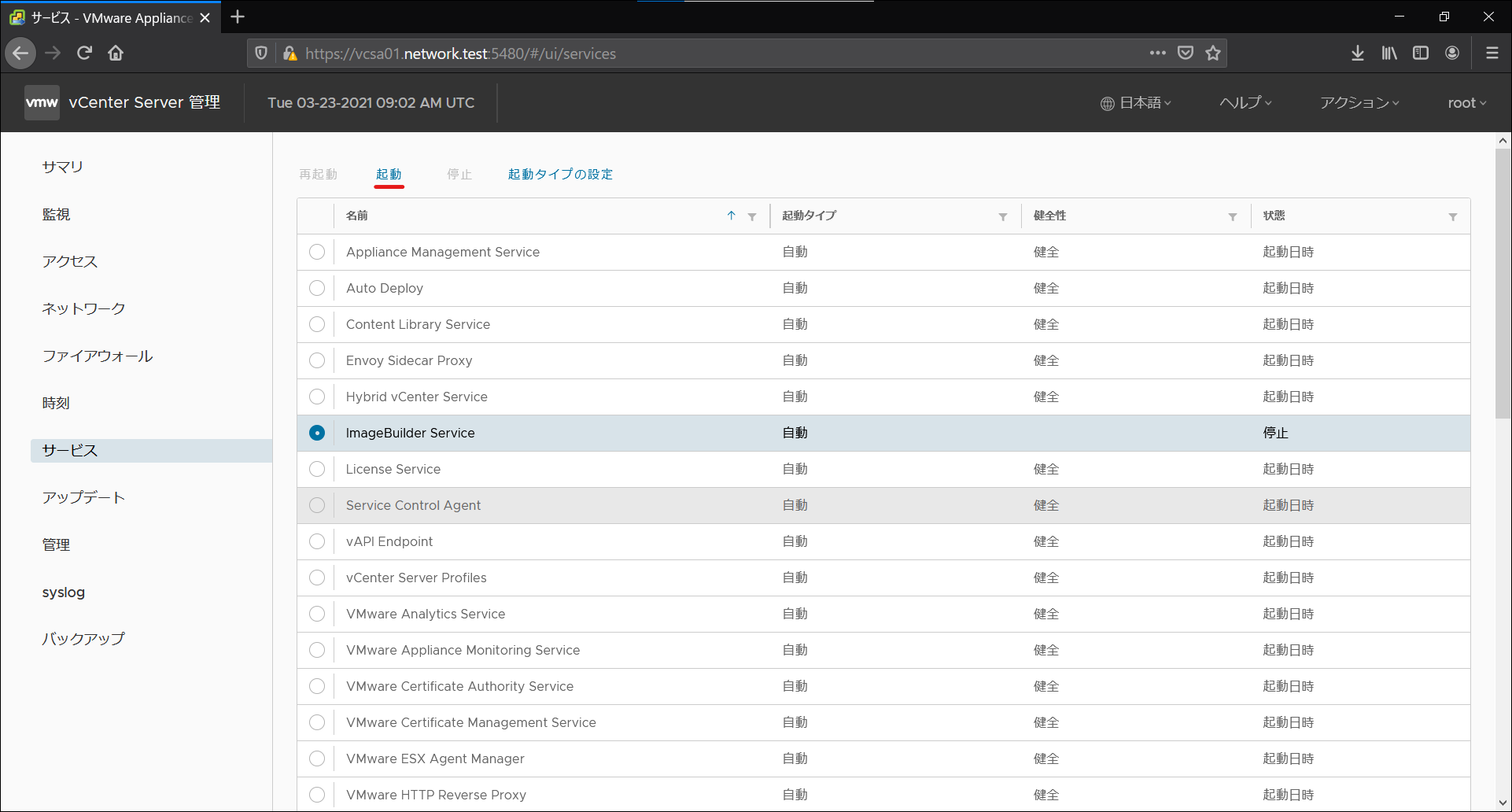Bookmark this page with star icon
The height and width of the screenshot is (812, 1512).
click(x=1213, y=53)
